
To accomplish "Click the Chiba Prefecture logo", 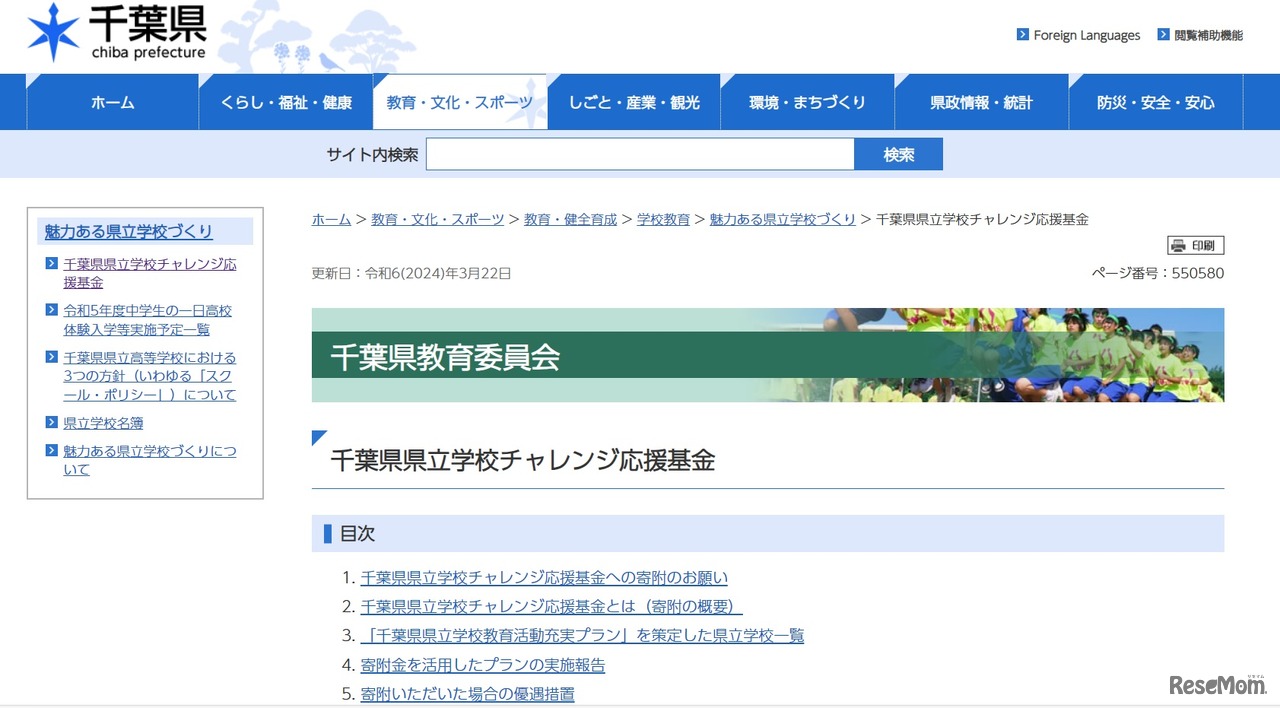I will [117, 34].
